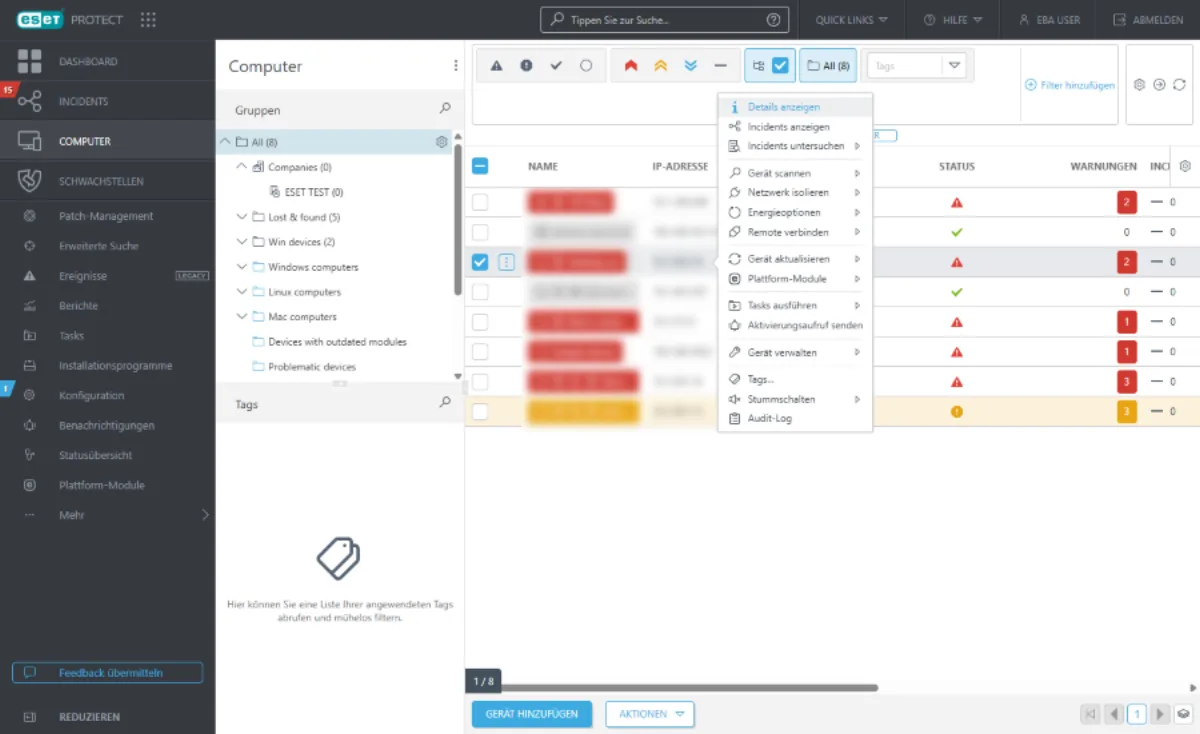The image size is (1200, 734).
Task: Open the table column settings gear
Action: click(1185, 166)
